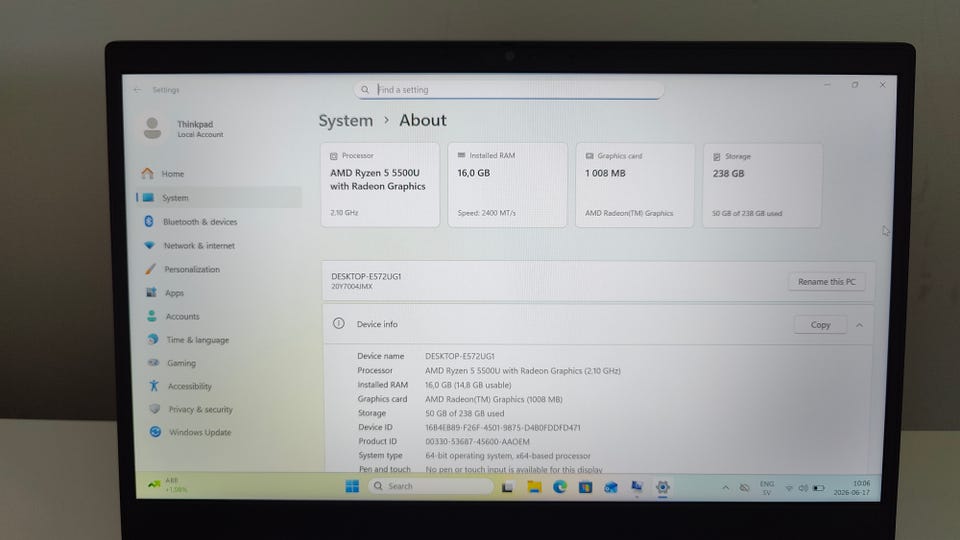The height and width of the screenshot is (540, 960).
Task: Show hidden system tray icons
Action: (726, 488)
